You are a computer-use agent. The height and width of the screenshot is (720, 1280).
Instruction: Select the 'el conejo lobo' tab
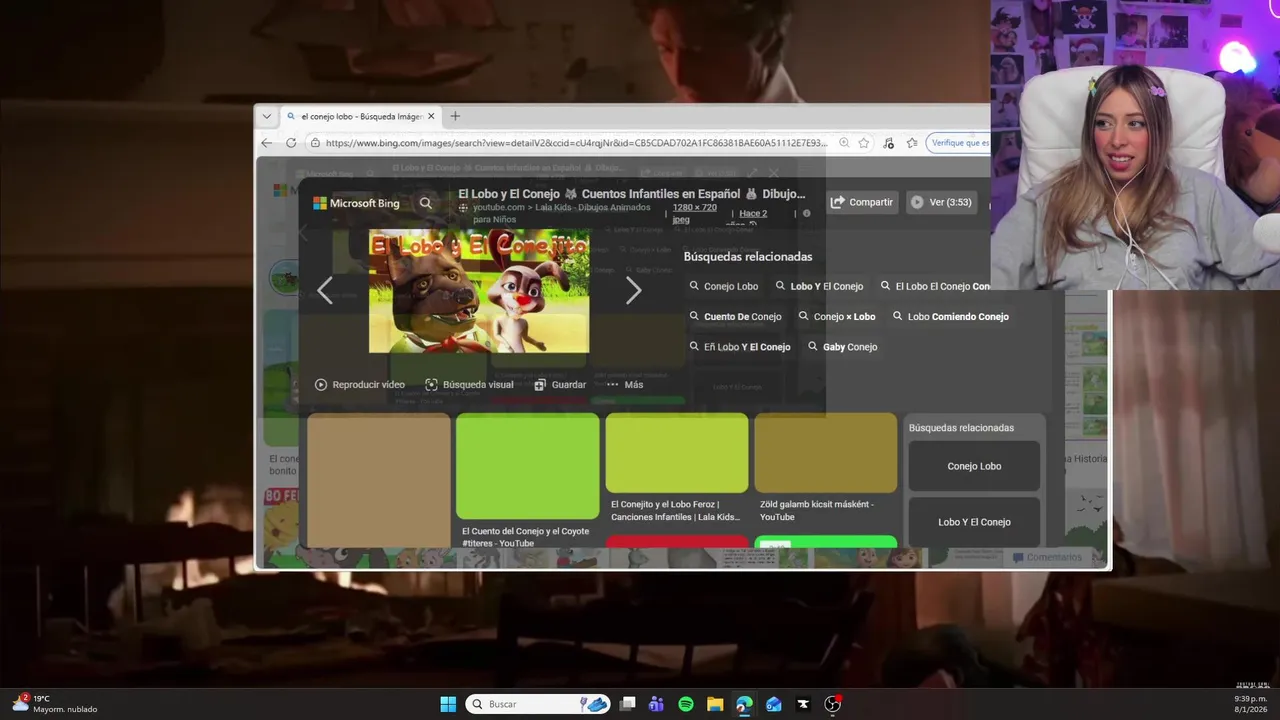(360, 116)
